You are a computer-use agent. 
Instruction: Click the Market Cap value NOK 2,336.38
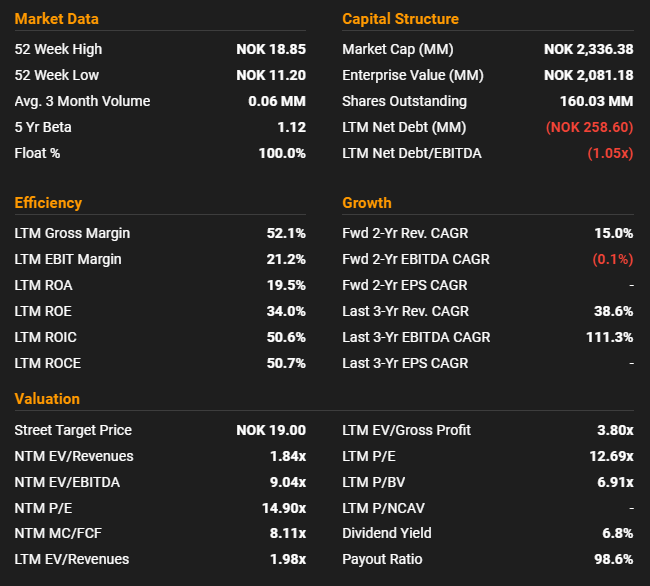coord(588,49)
